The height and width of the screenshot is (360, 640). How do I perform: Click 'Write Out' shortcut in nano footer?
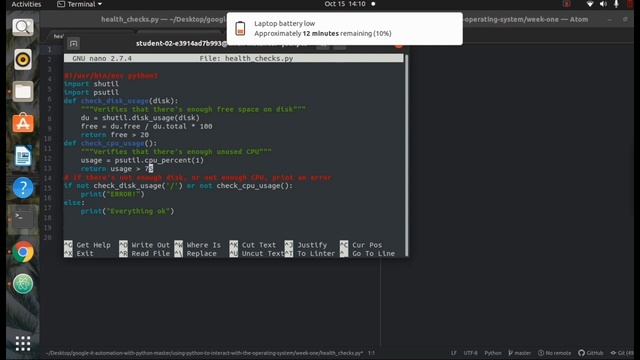144,245
